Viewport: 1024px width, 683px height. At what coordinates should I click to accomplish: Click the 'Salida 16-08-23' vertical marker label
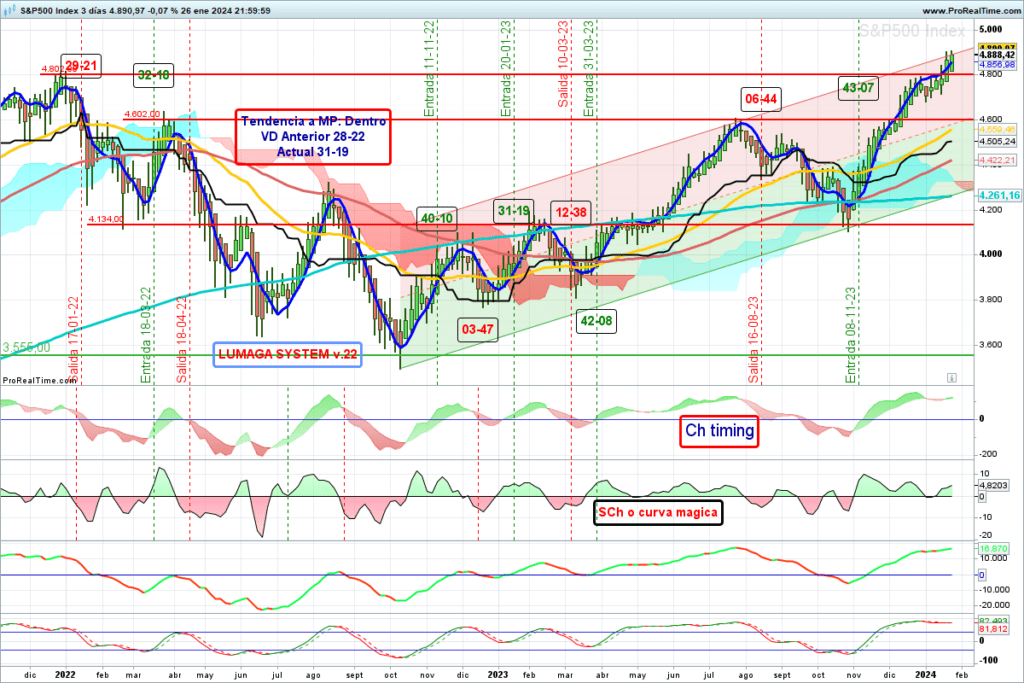754,340
